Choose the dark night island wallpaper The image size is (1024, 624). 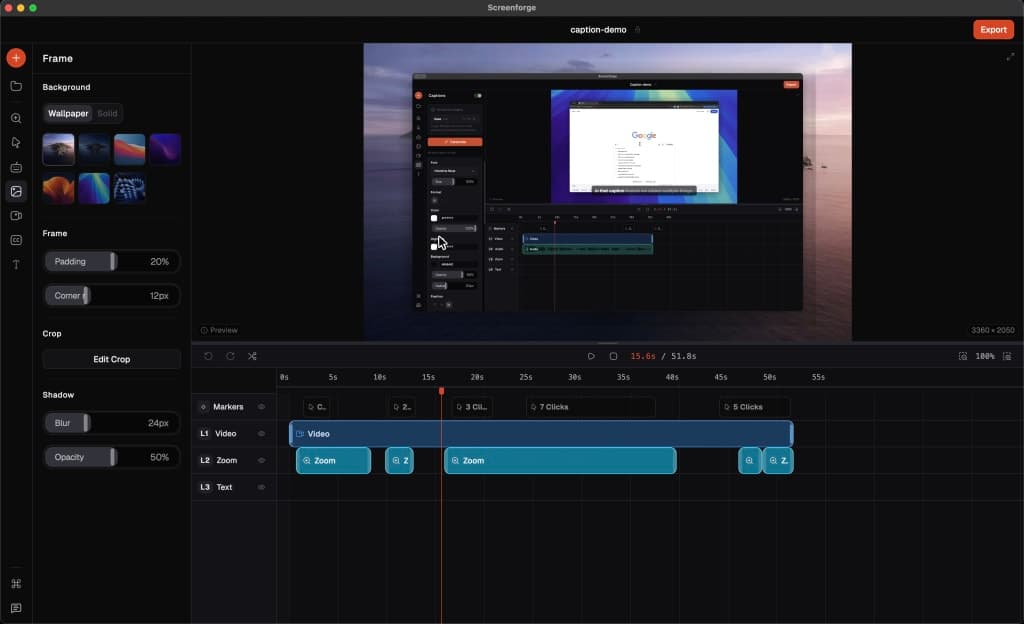[x=94, y=149]
